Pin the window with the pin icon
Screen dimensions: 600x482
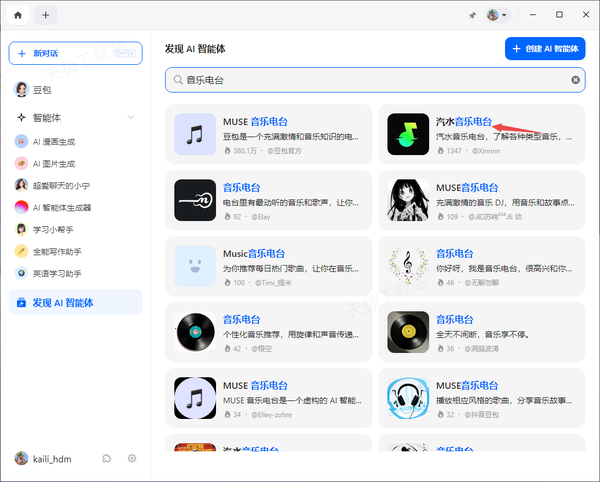click(472, 15)
